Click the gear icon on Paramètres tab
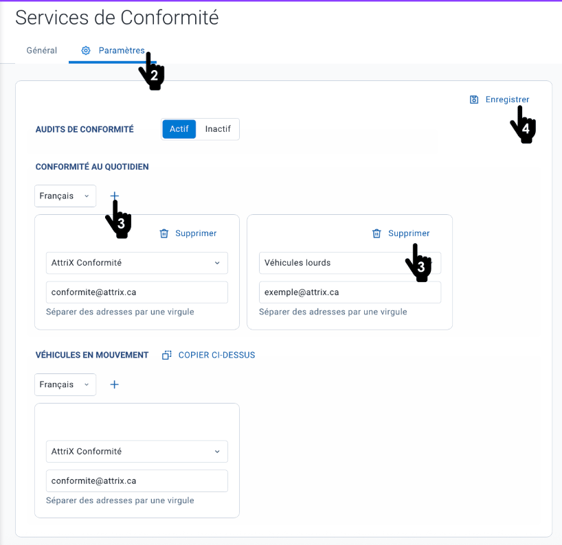 [86, 51]
